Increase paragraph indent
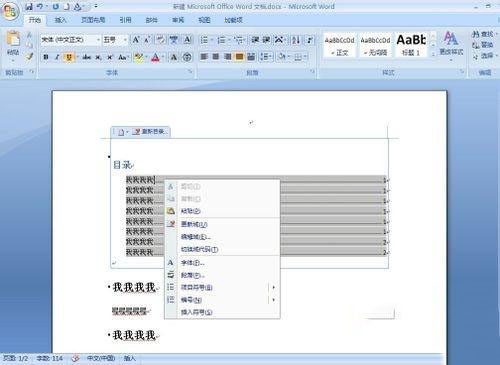The image size is (500, 365). pyautogui.click(x=266, y=40)
